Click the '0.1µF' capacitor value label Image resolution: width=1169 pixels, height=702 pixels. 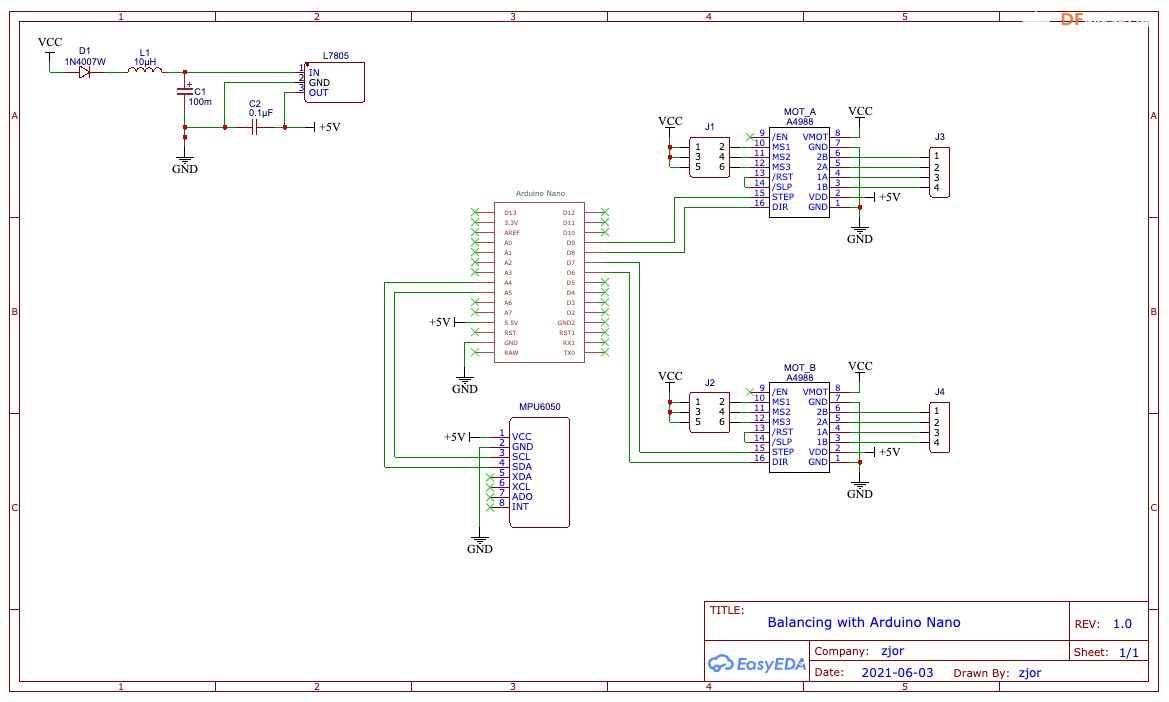260,113
